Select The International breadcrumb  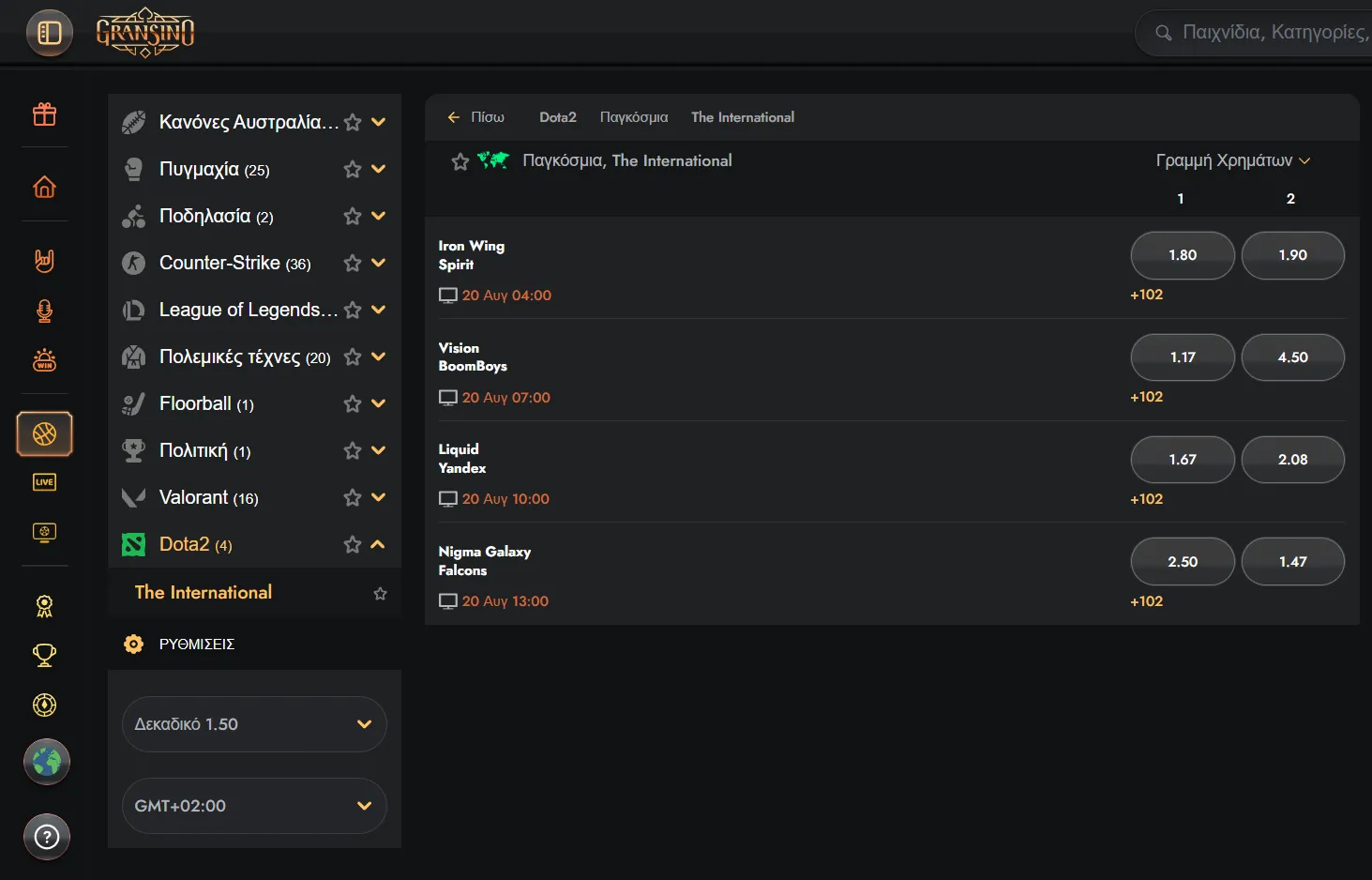[743, 117]
